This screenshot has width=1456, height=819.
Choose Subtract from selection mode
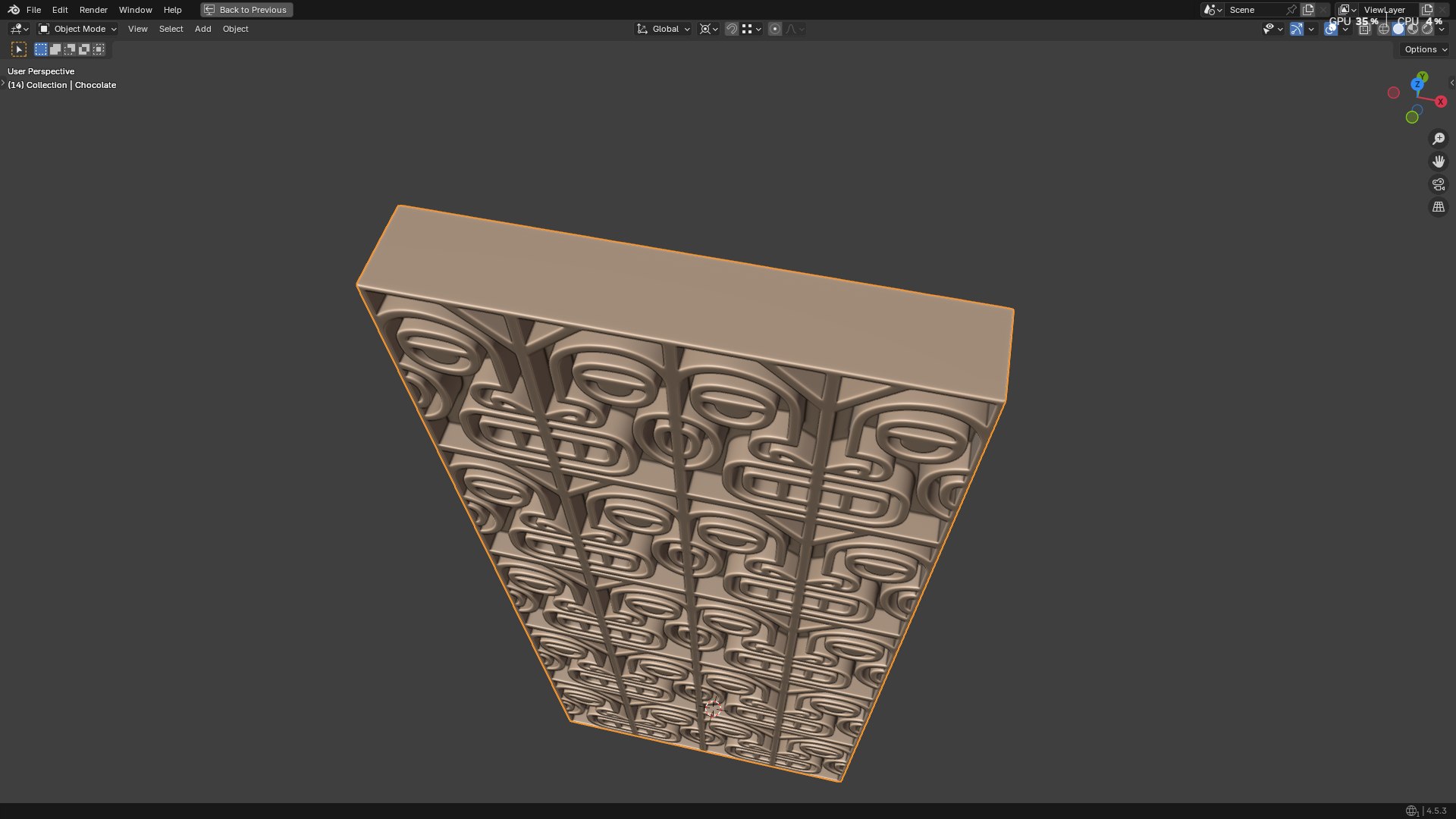[x=70, y=49]
